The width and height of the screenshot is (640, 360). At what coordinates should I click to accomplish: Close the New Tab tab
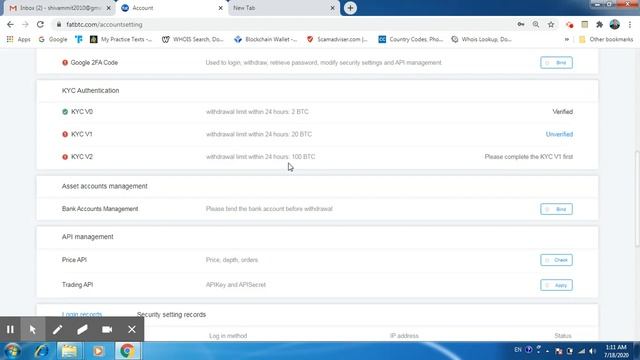pos(332,8)
